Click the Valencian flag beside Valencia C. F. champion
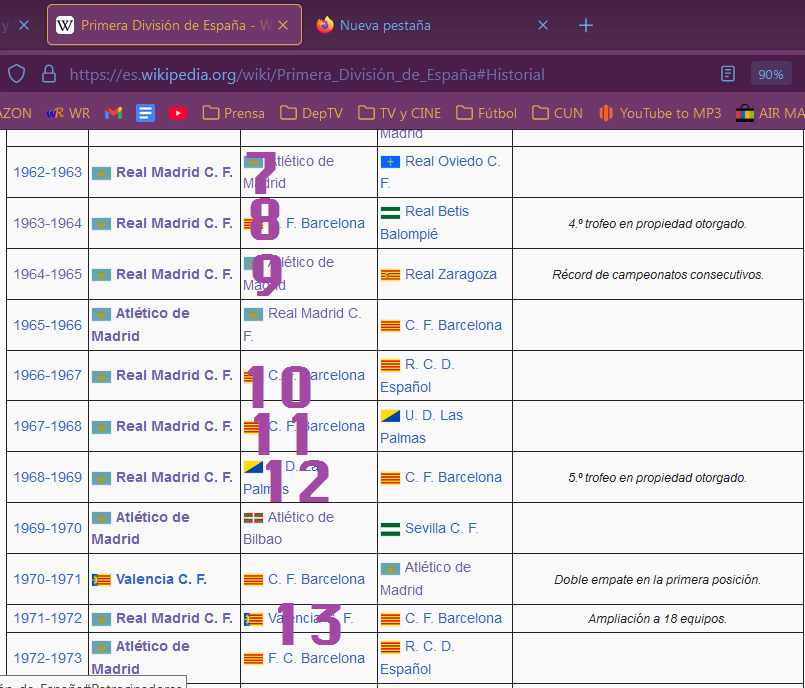 (101, 580)
